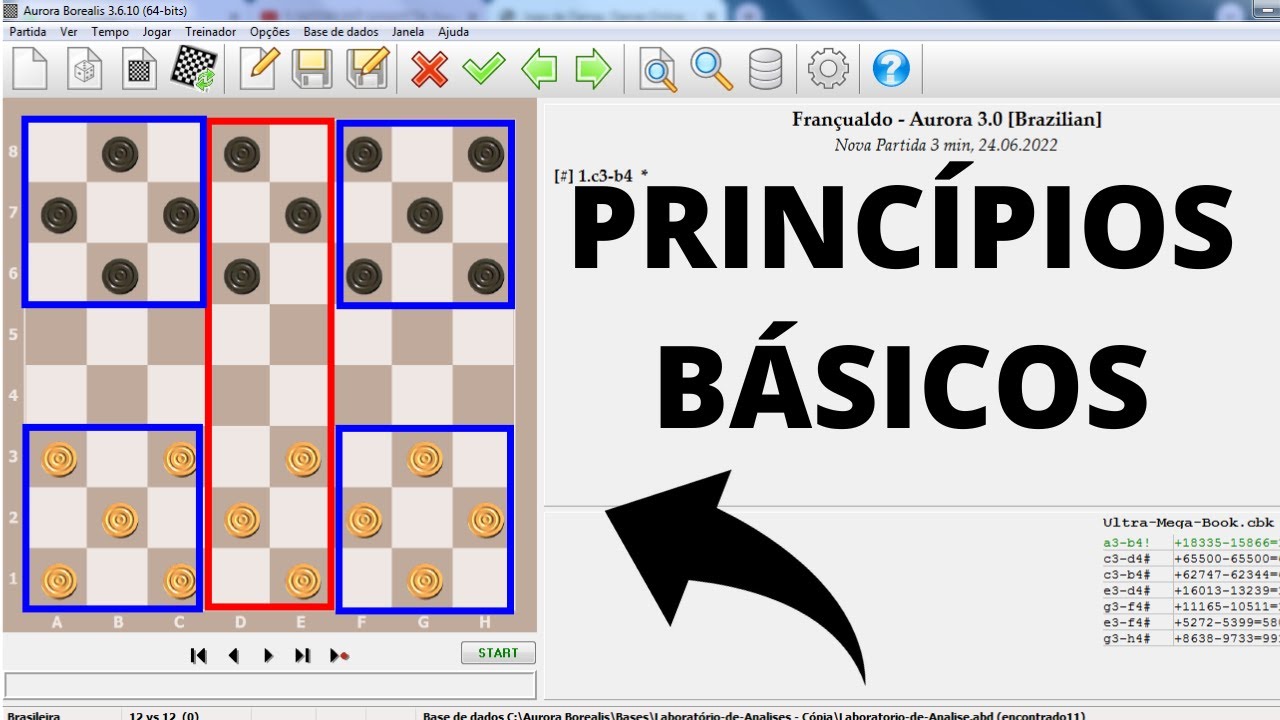Select book move 'a3-b4!'
Viewport: 1280px width, 720px height.
pyautogui.click(x=1127, y=543)
